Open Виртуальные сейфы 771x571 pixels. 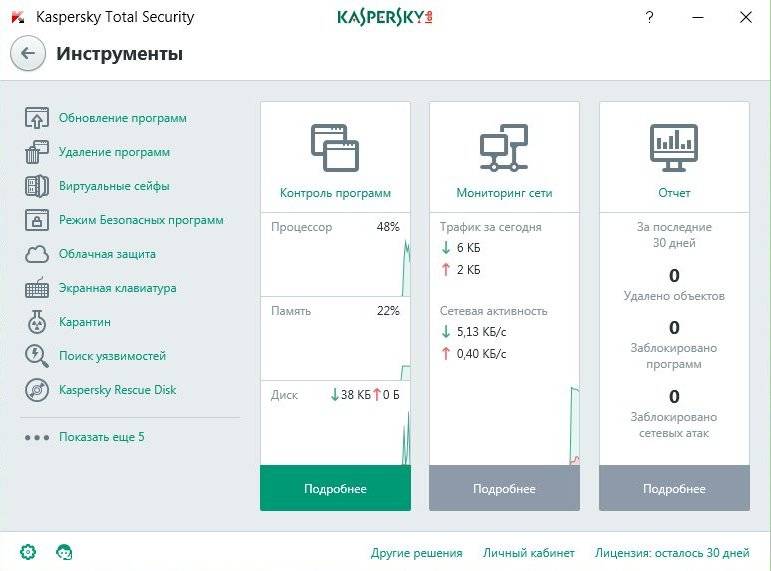pyautogui.click(x=114, y=186)
